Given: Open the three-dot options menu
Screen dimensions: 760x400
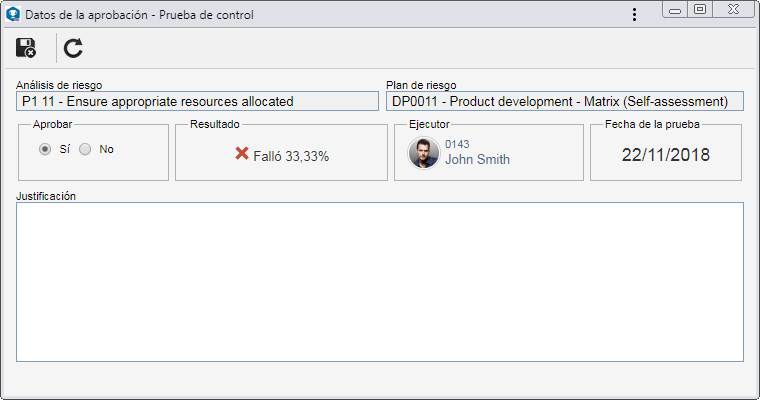Looking at the screenshot, I should (x=634, y=15).
